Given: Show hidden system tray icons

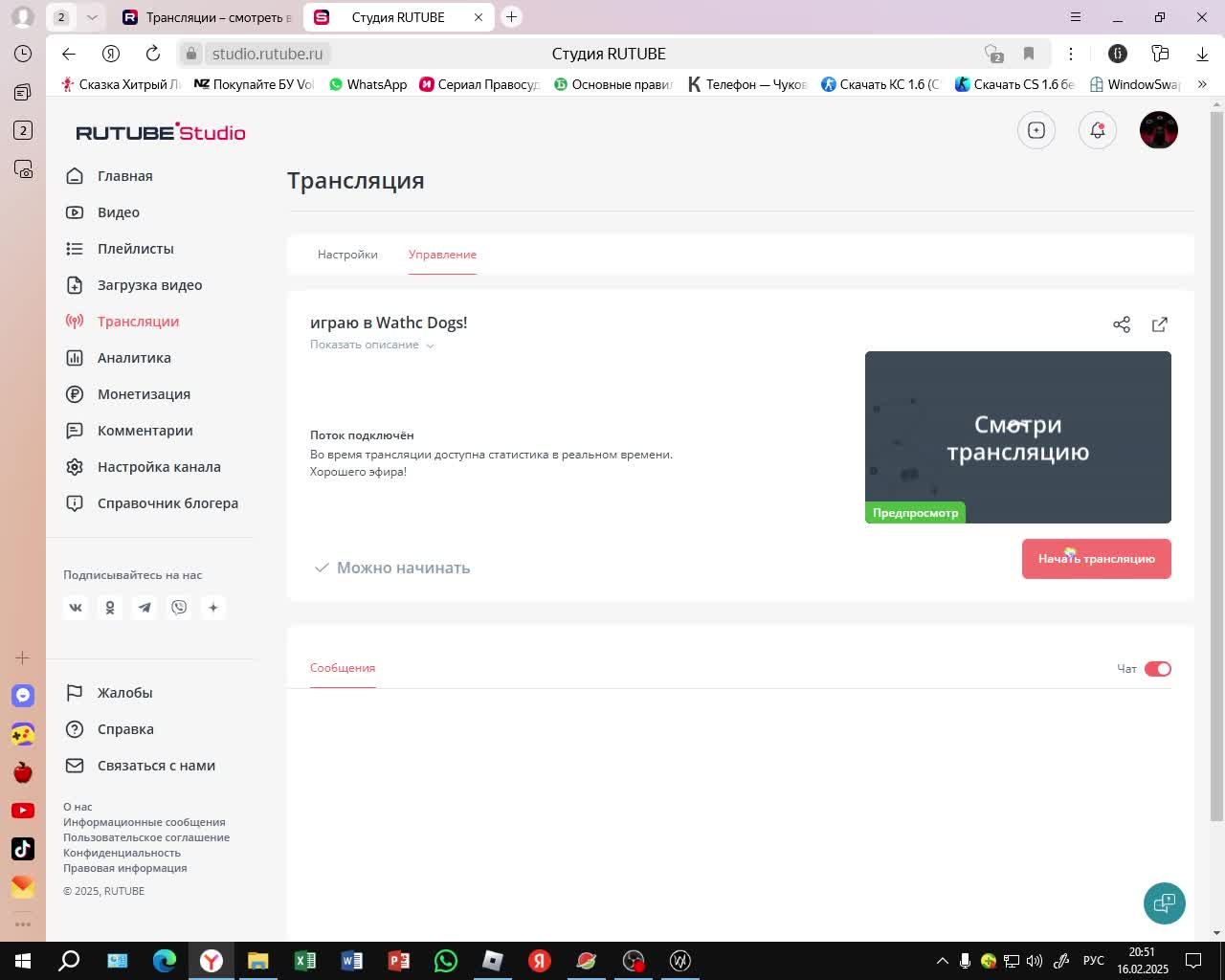Looking at the screenshot, I should click(943, 961).
